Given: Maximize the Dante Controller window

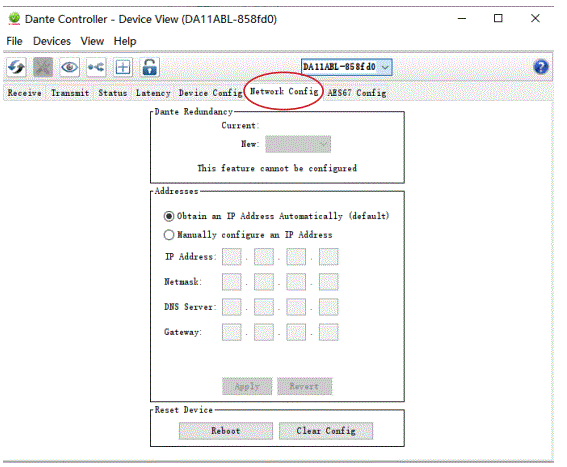Looking at the screenshot, I should [498, 18].
